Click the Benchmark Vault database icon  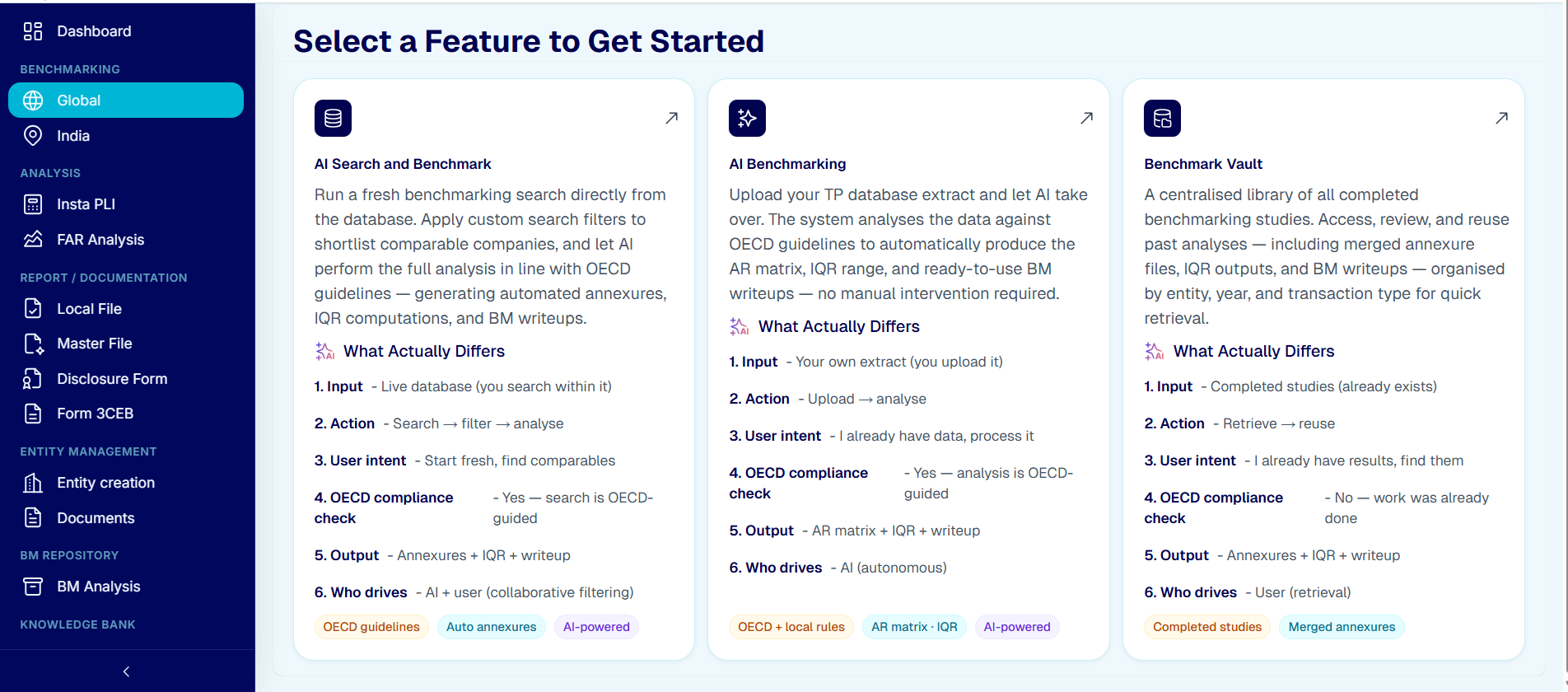point(1162,119)
